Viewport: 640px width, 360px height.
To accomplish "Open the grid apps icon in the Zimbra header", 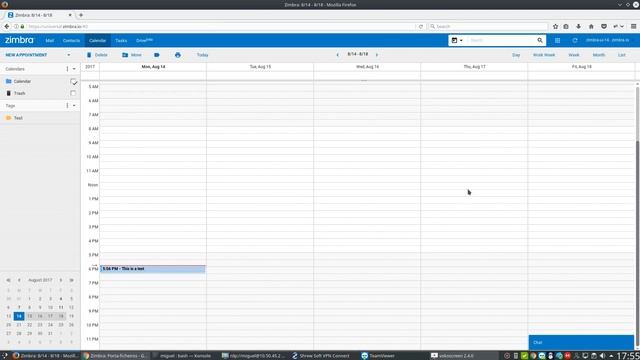I will 558,40.
